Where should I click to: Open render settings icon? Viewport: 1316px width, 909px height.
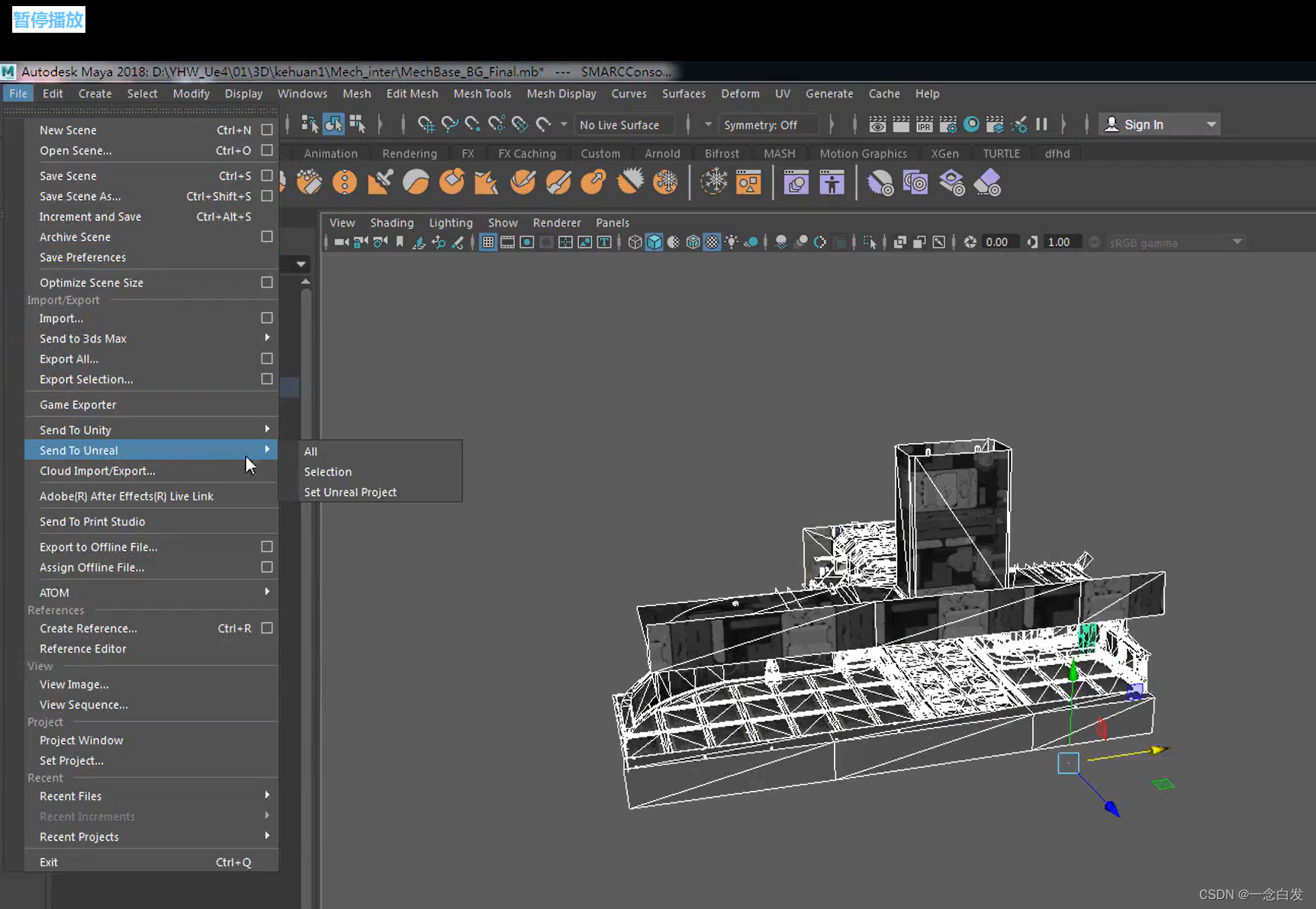[x=948, y=124]
